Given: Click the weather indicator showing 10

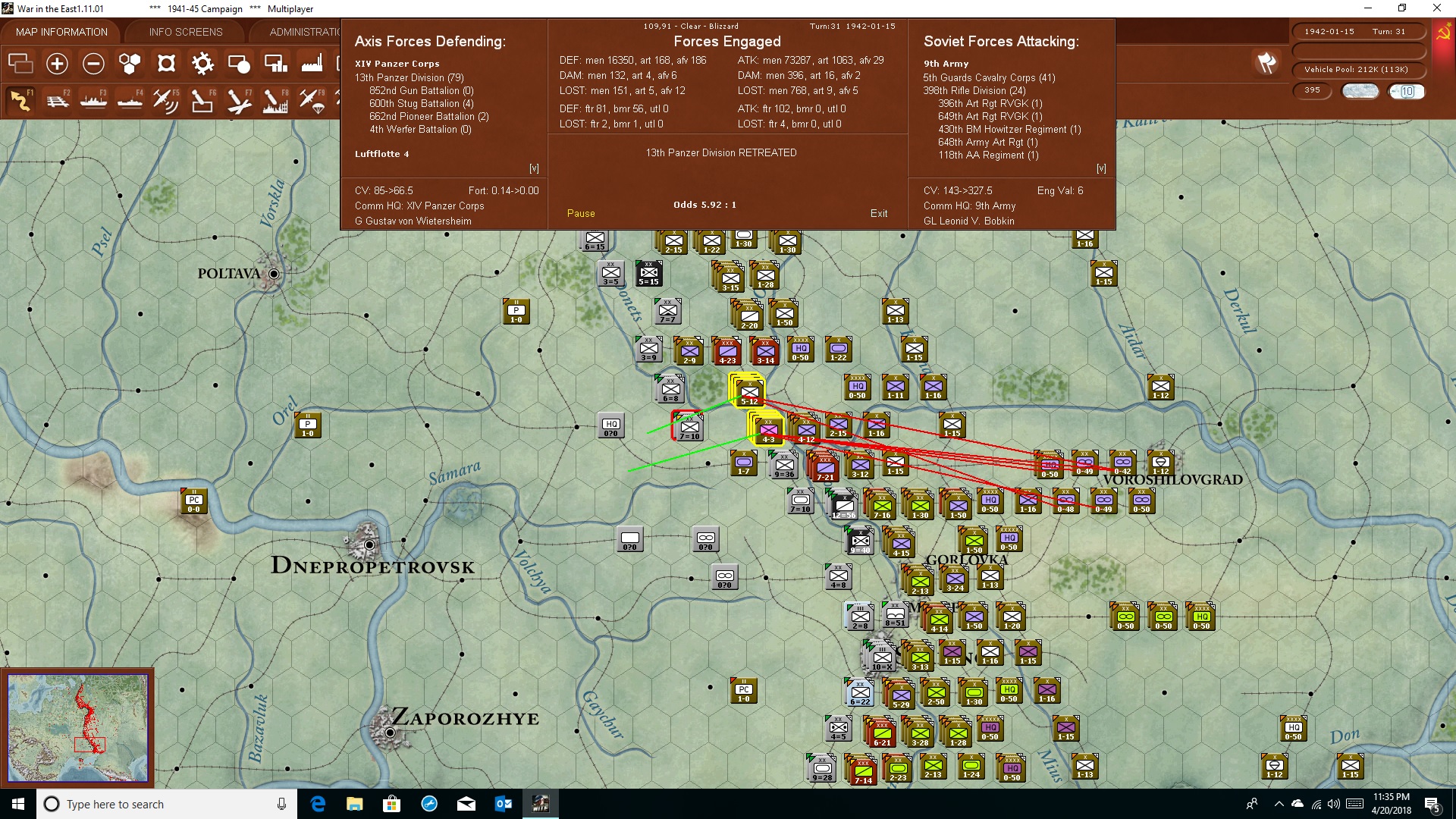Looking at the screenshot, I should coord(1407,91).
